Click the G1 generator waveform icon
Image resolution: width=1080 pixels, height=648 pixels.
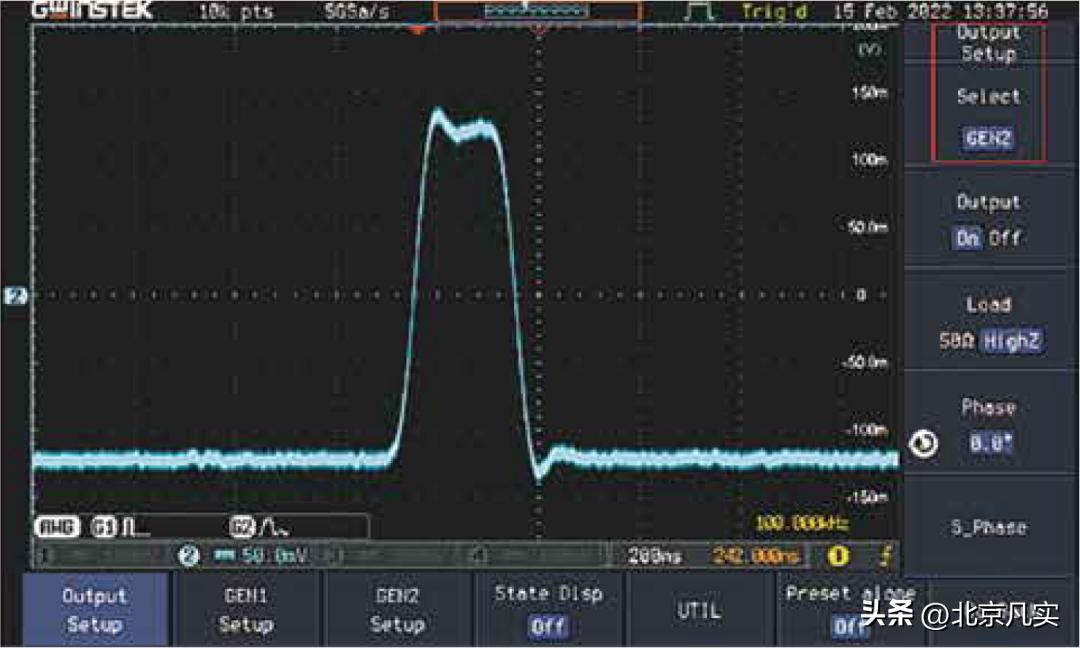(x=108, y=525)
